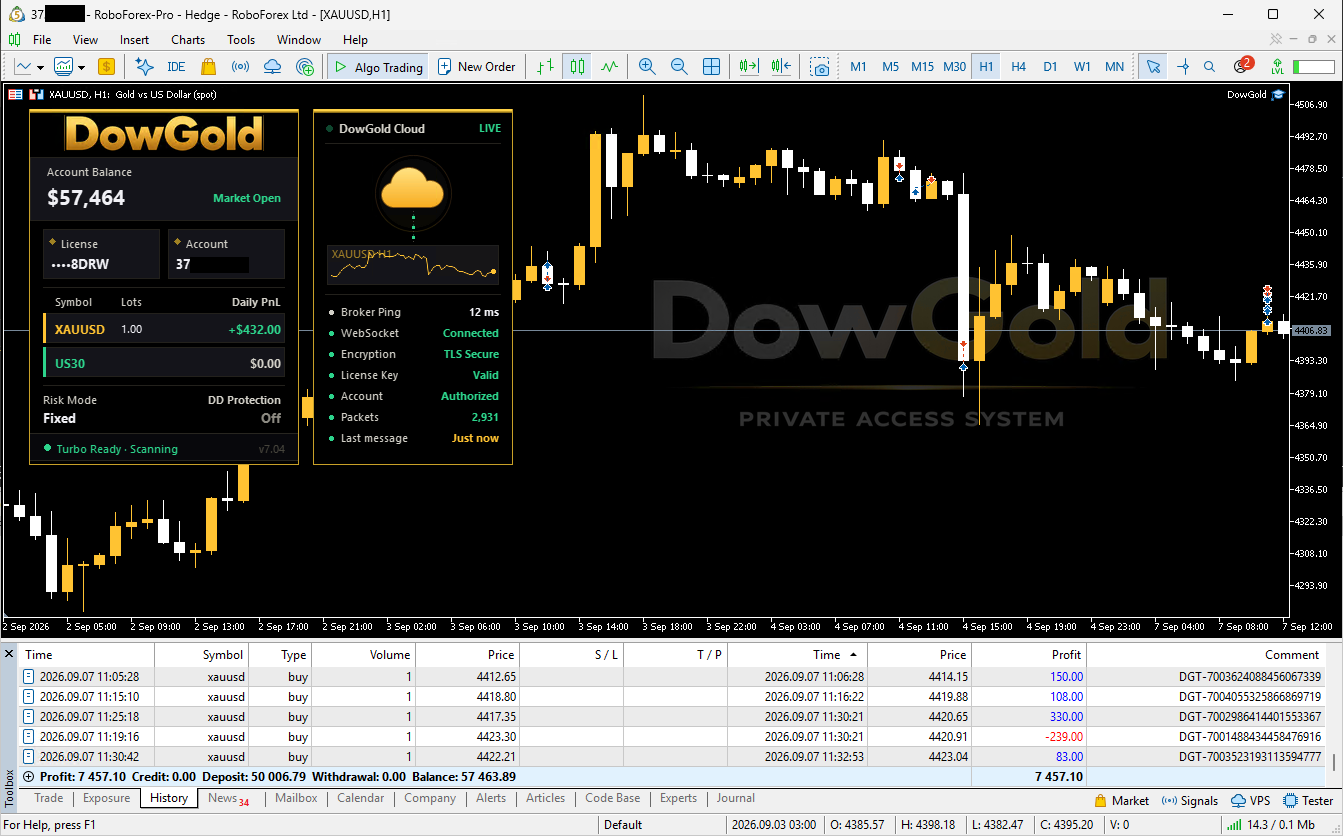Select D1 timeframe
The image size is (1343, 838).
click(1050, 67)
